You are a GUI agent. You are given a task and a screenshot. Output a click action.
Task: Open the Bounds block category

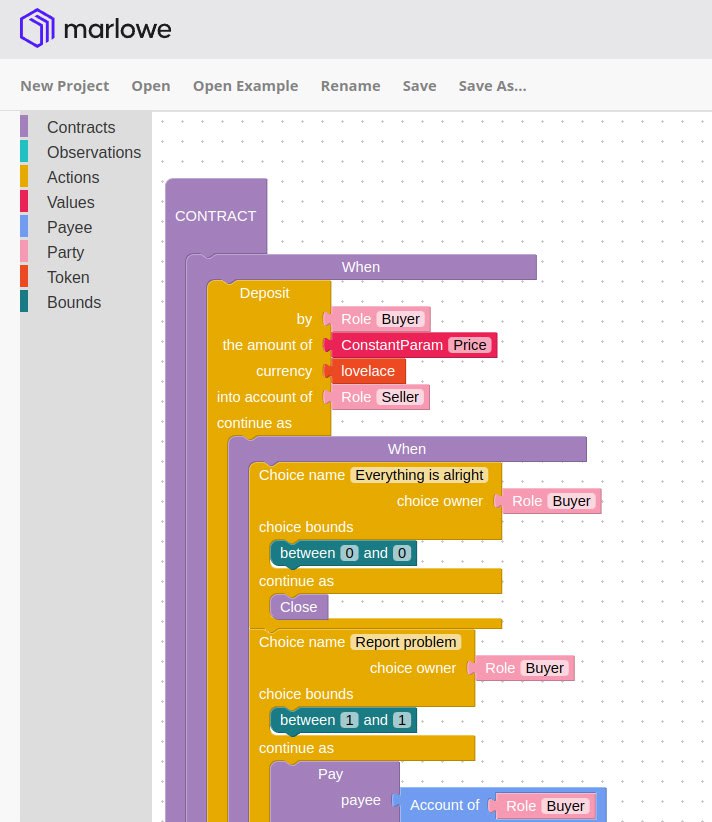(73, 302)
